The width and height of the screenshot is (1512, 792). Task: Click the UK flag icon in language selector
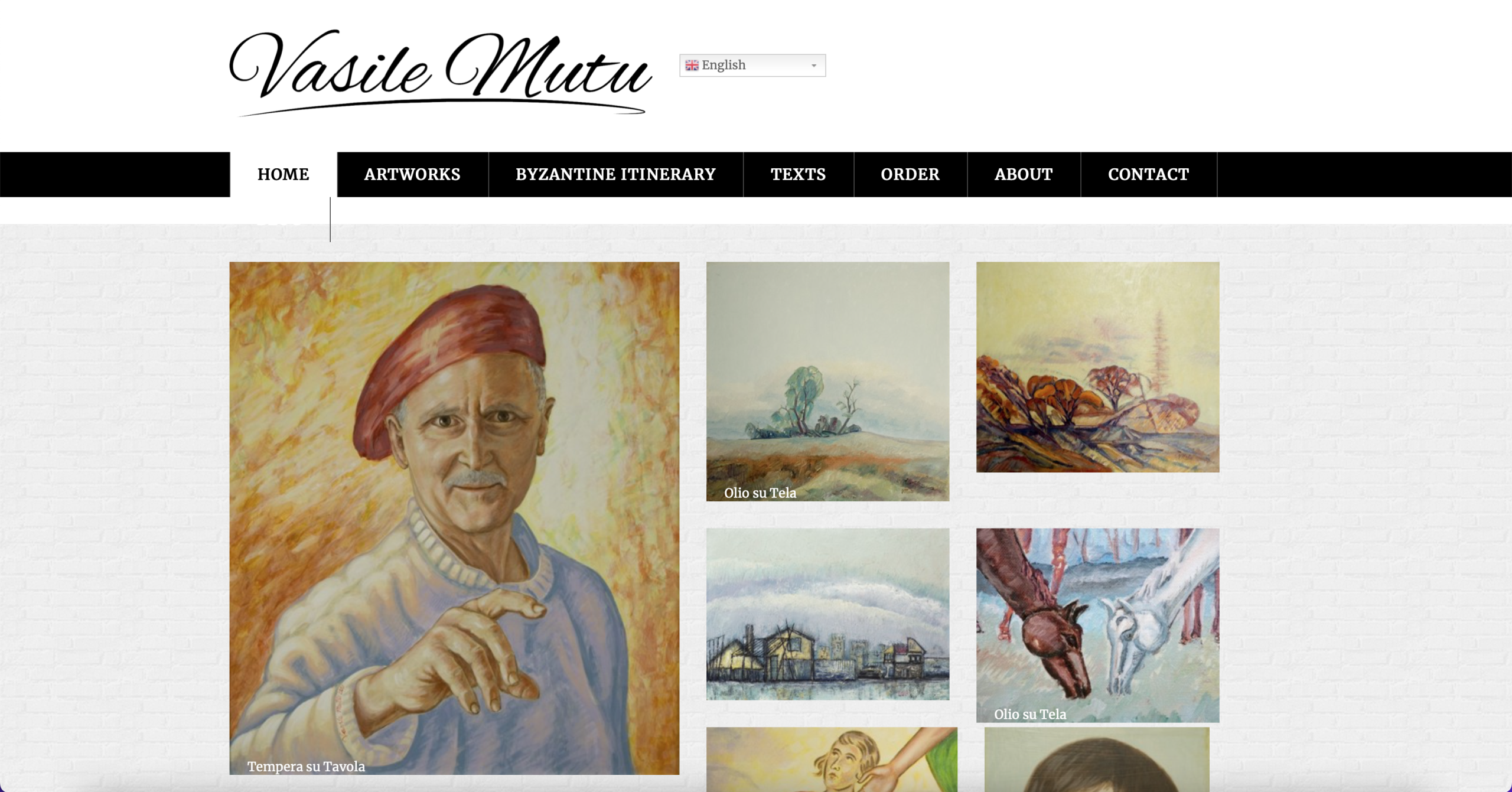692,66
